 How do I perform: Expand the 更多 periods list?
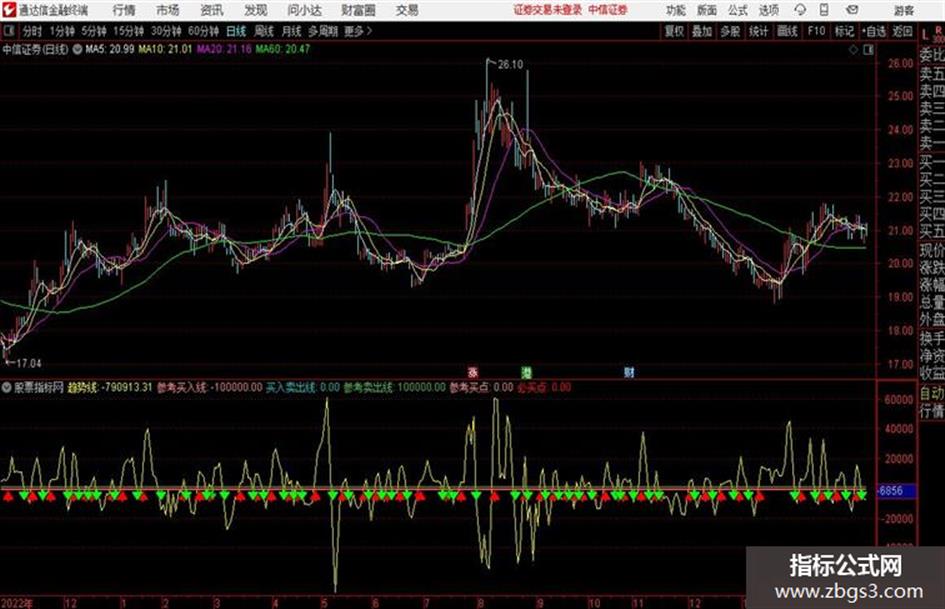[x=358, y=31]
